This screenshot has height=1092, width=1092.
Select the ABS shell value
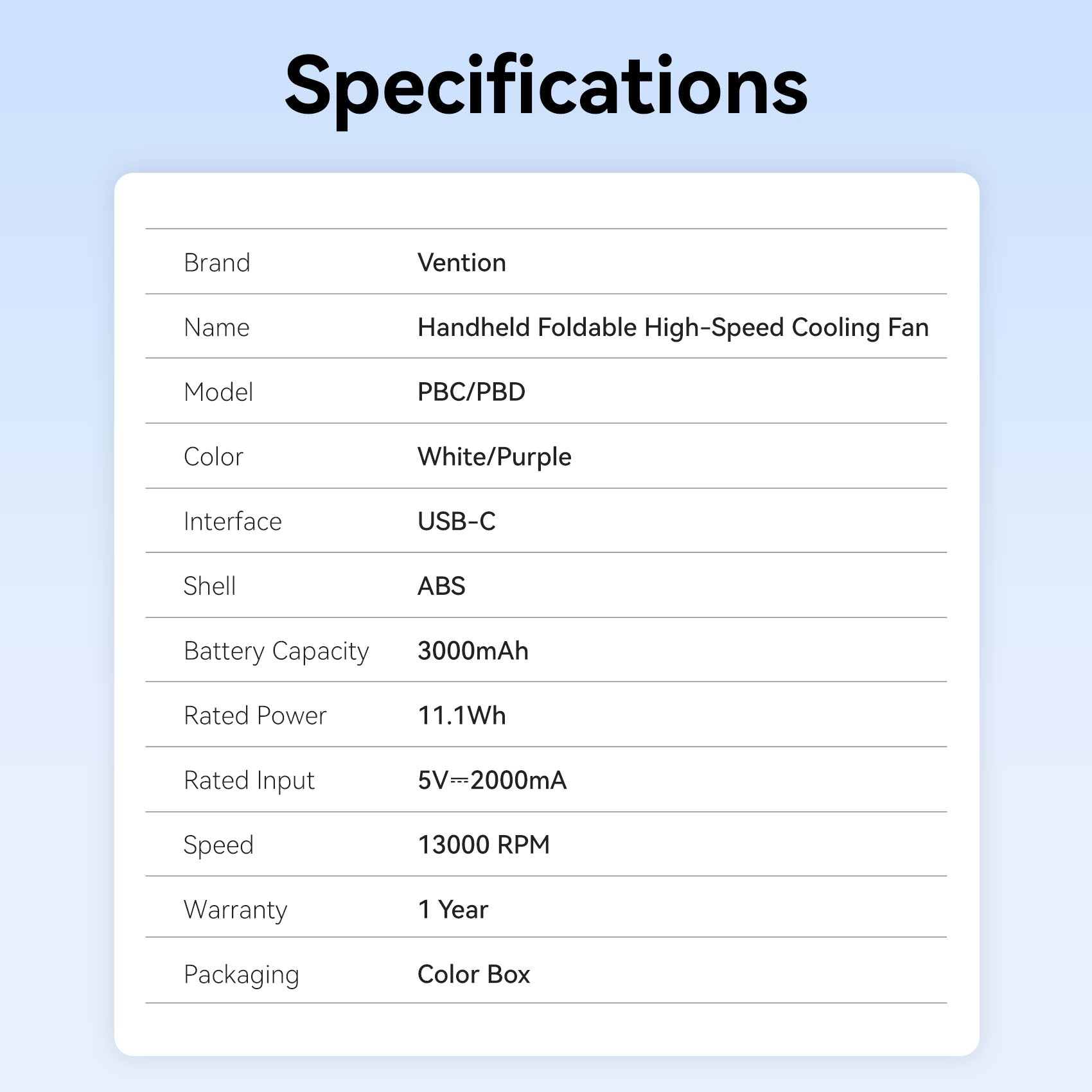tap(441, 586)
